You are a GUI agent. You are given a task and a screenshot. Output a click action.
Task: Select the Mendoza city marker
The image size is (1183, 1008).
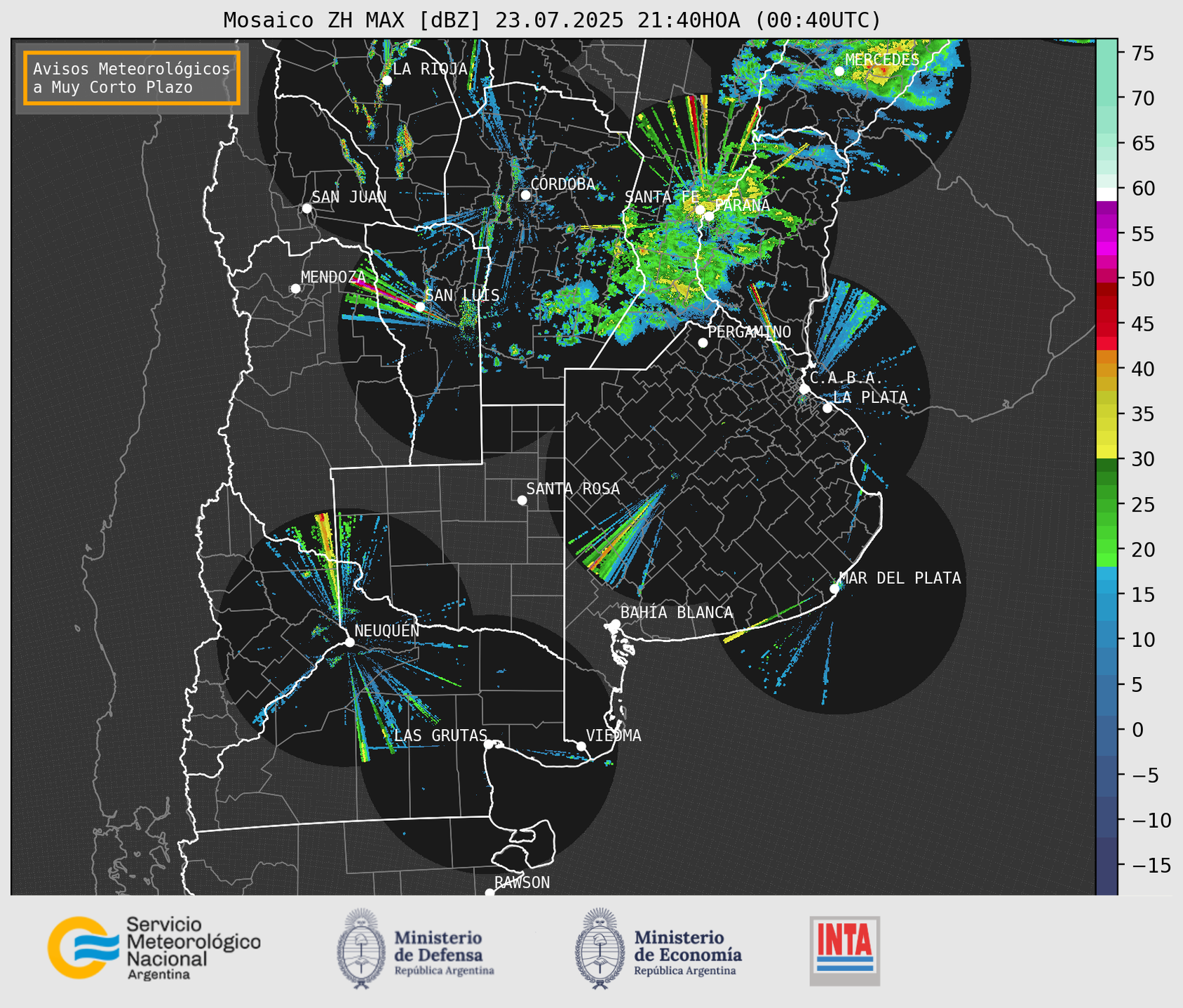point(295,289)
